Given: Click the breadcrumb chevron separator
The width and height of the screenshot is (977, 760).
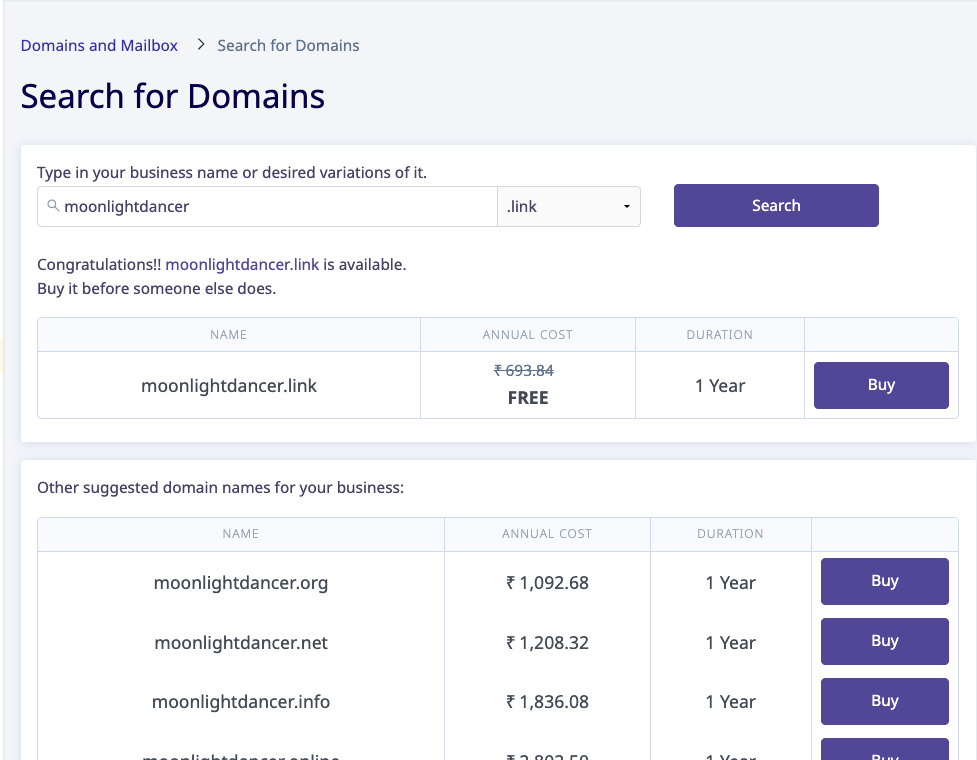Looking at the screenshot, I should click(200, 45).
